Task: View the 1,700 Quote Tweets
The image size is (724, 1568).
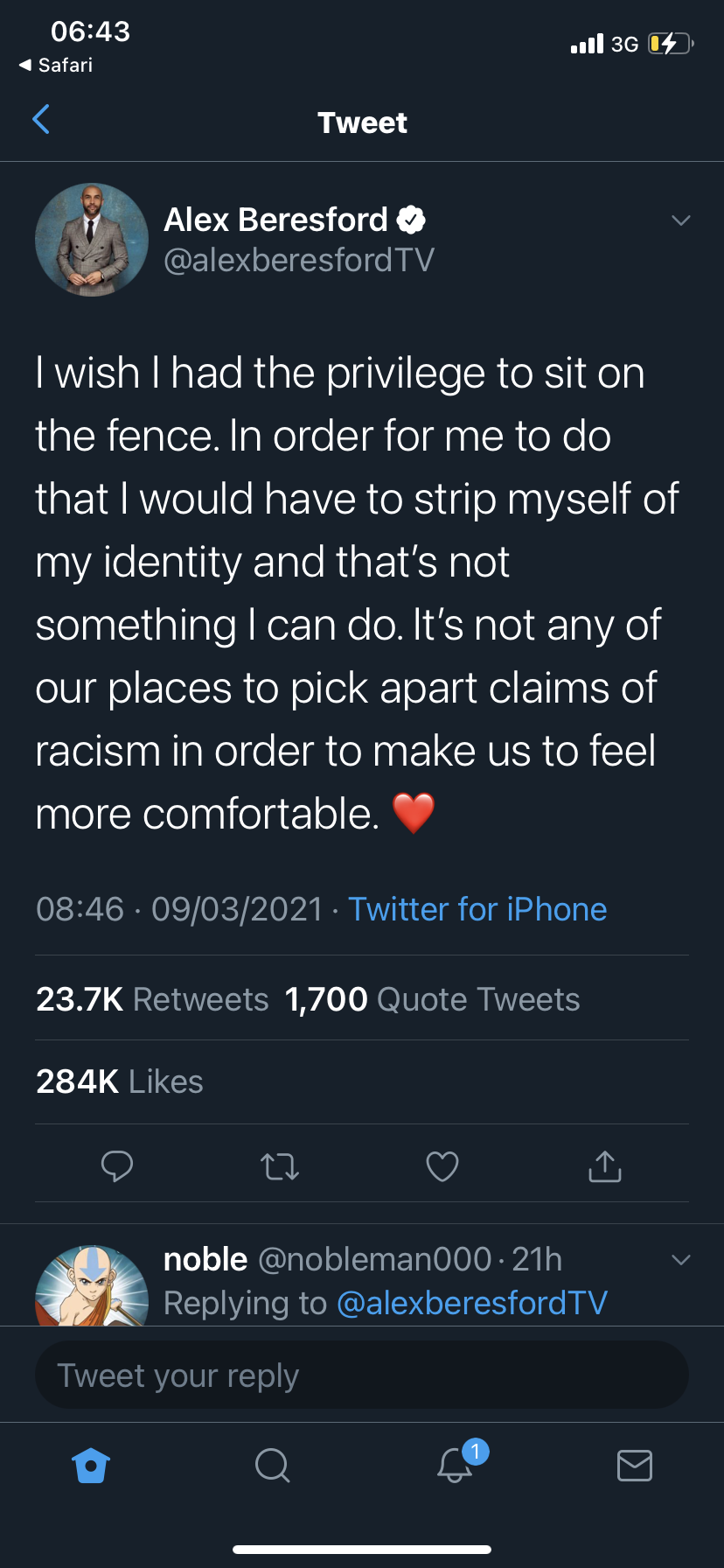Action: (x=433, y=999)
